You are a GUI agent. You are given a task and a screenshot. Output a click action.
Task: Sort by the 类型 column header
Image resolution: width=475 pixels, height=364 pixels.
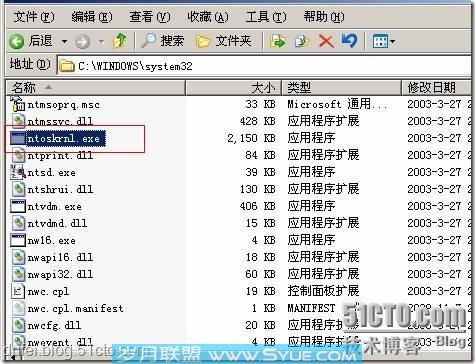pyautogui.click(x=342, y=88)
